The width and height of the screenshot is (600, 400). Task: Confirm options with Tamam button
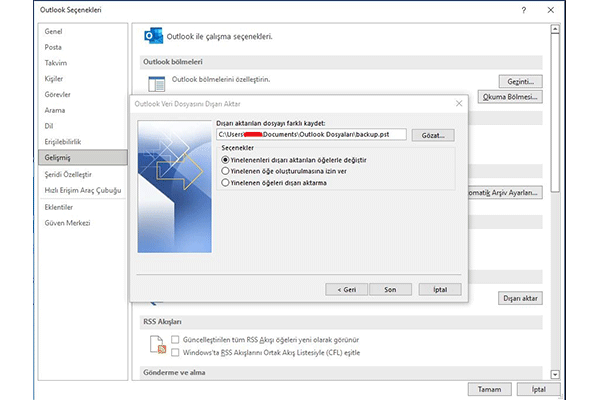[x=489, y=389]
